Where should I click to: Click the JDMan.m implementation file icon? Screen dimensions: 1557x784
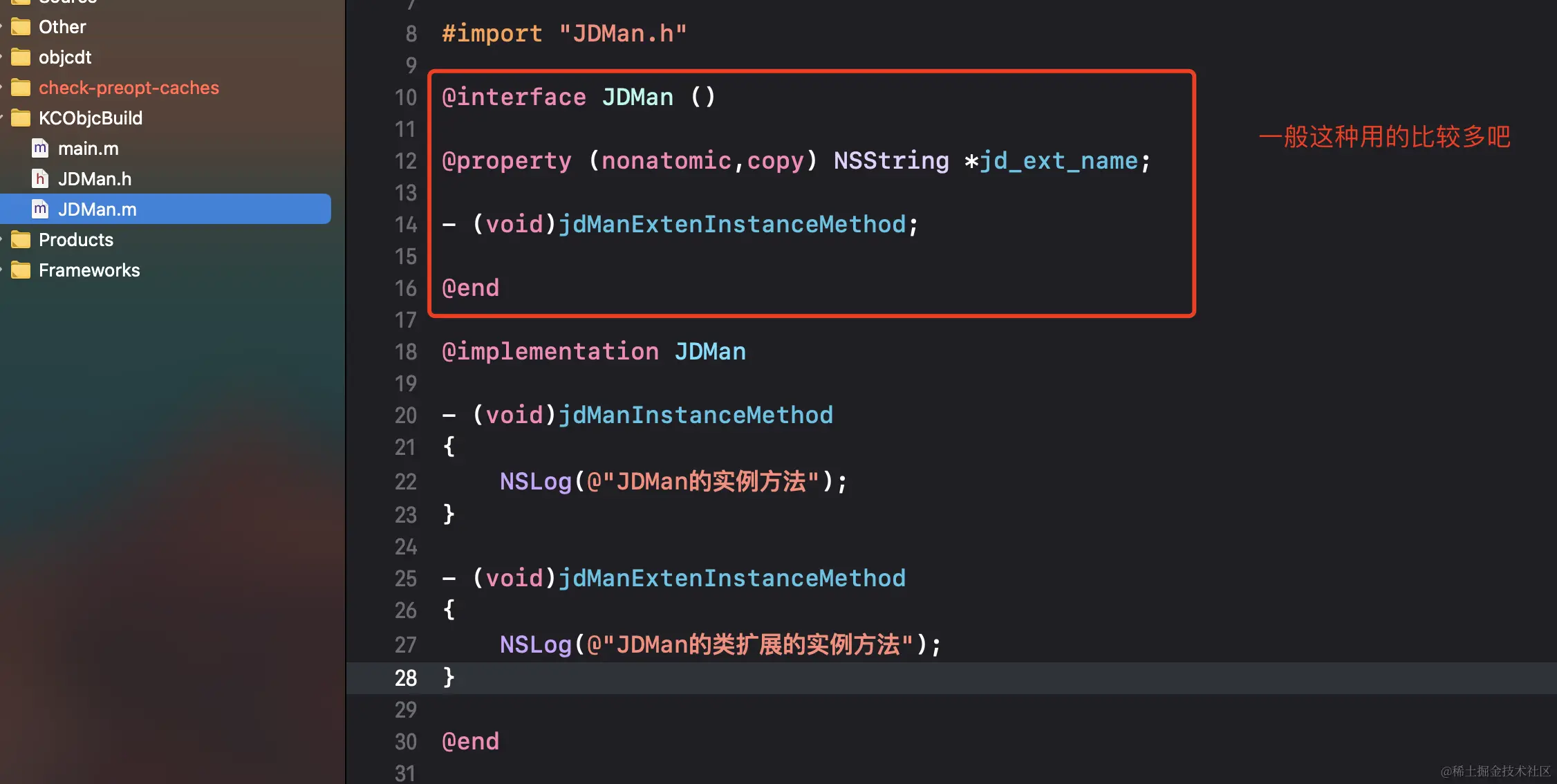pos(39,209)
